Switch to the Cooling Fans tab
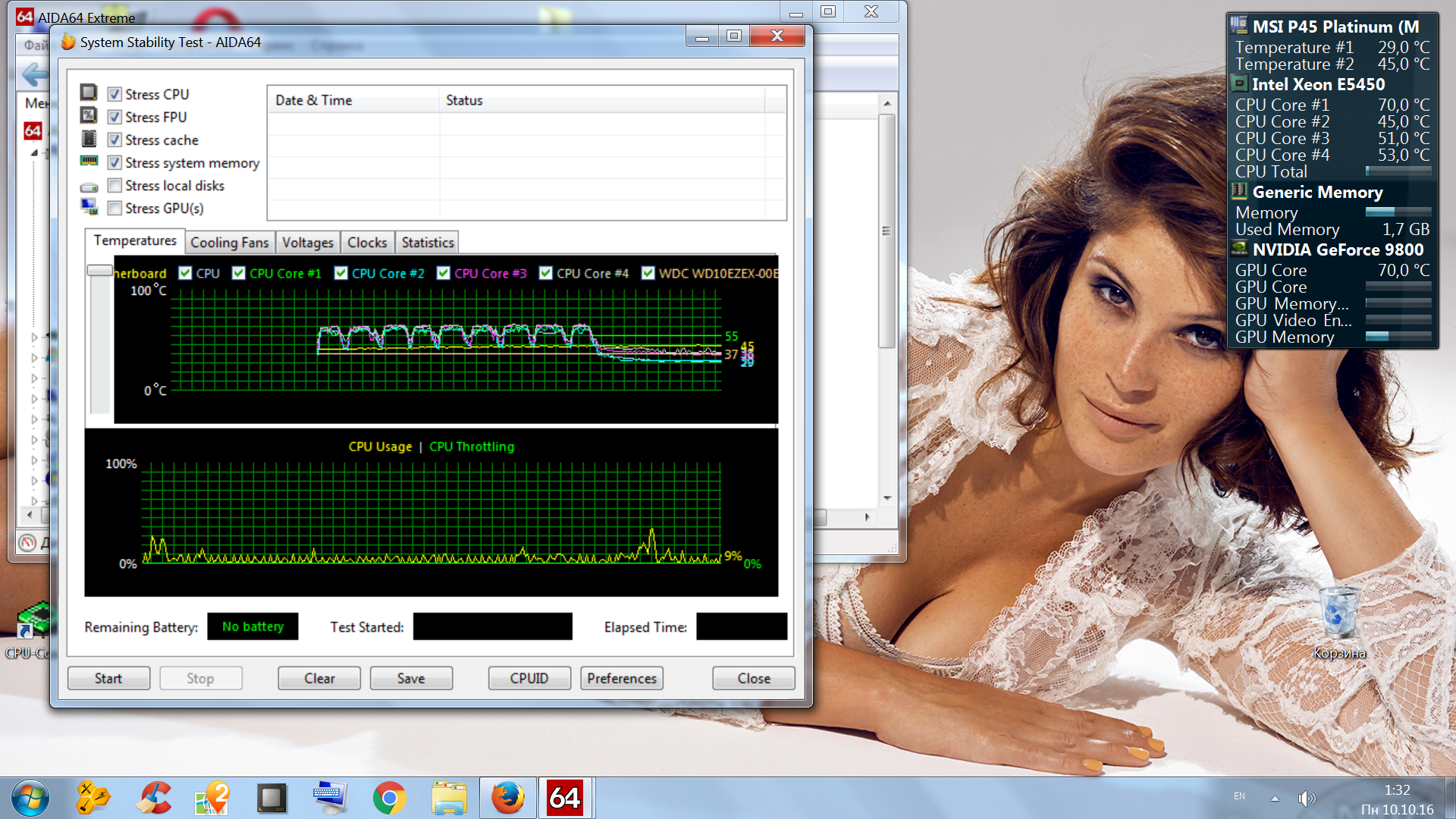The width and height of the screenshot is (1456, 819). coord(229,243)
